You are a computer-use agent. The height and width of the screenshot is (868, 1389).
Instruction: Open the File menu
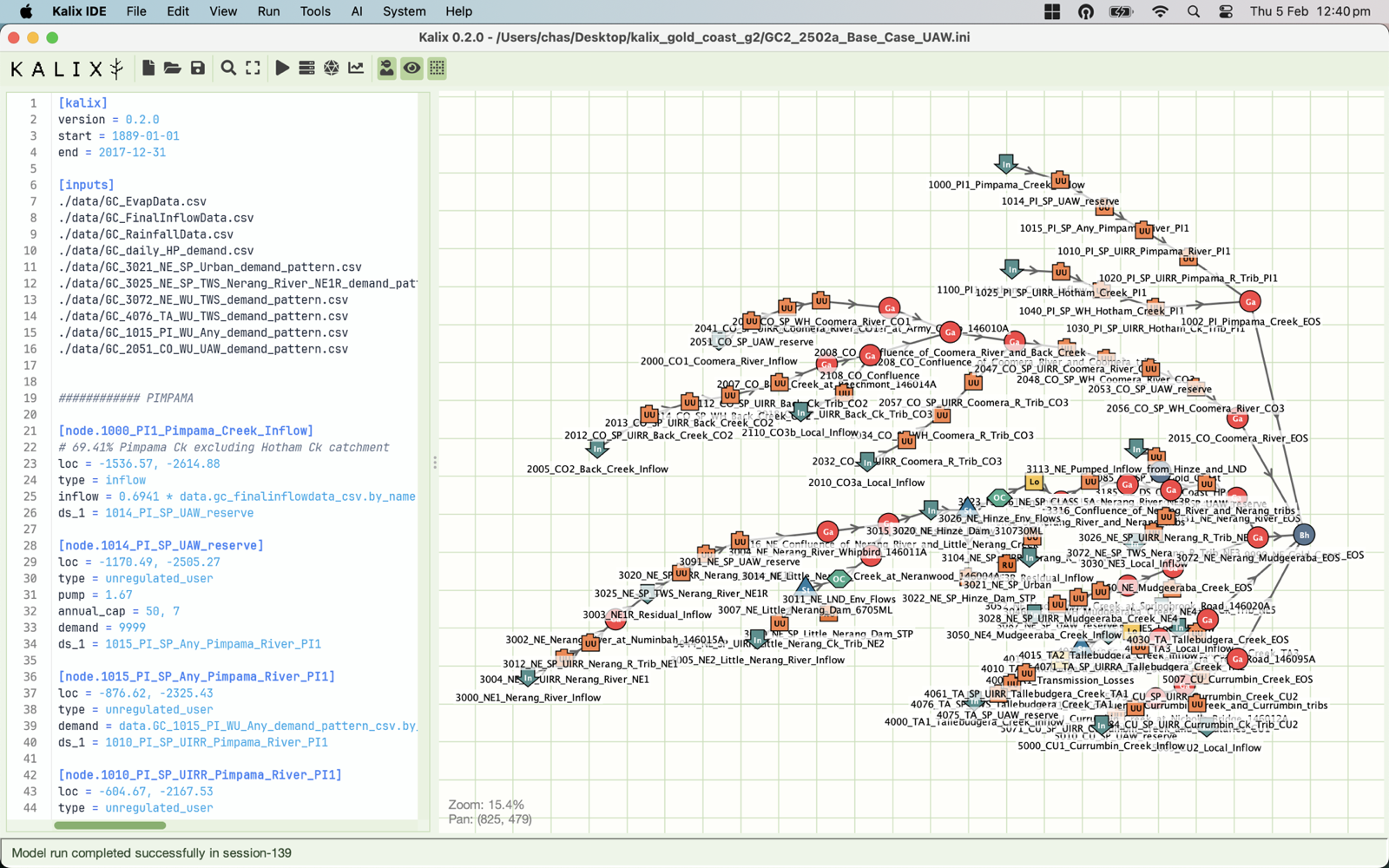point(136,11)
